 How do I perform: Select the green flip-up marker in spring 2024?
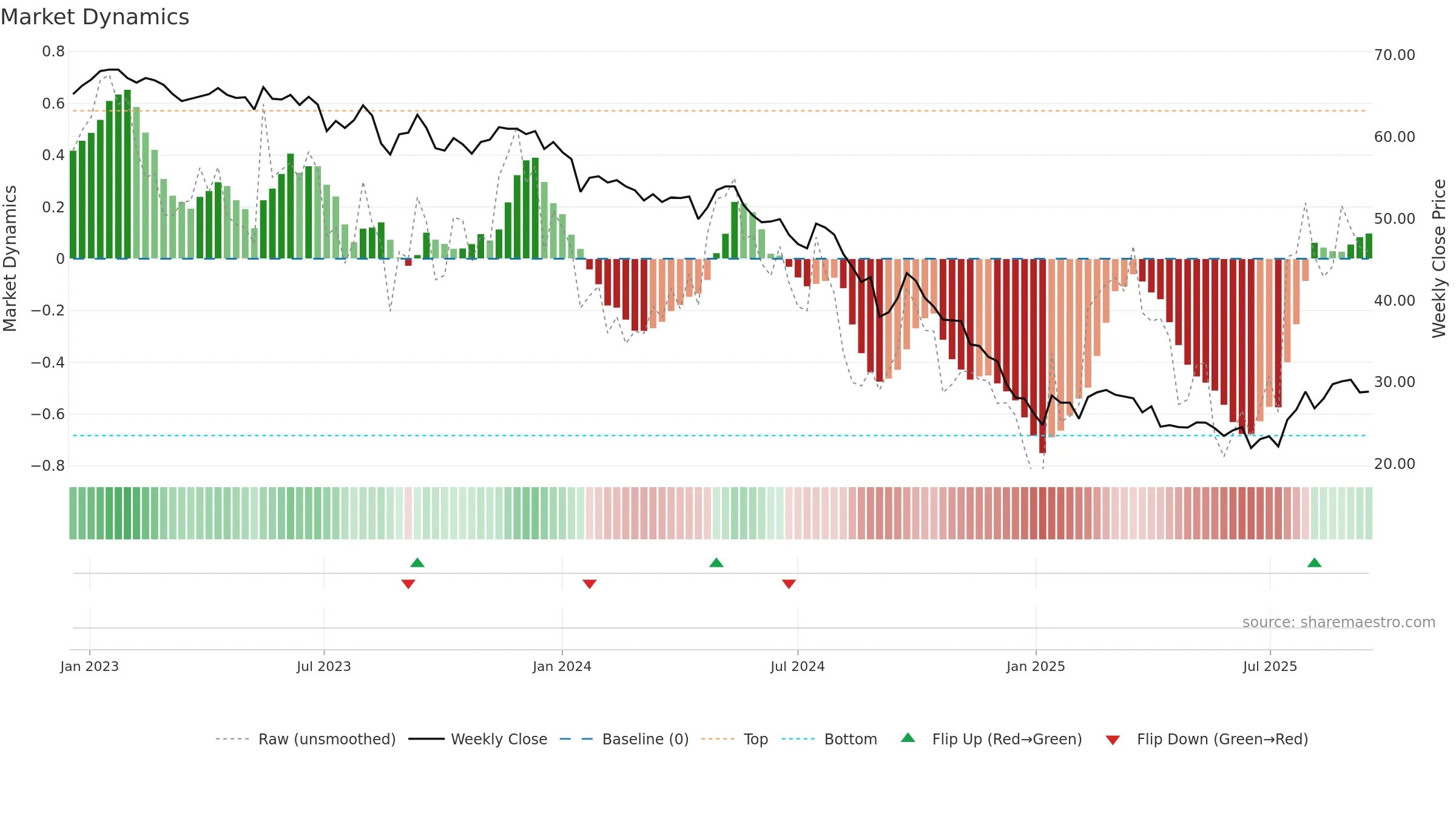click(716, 562)
